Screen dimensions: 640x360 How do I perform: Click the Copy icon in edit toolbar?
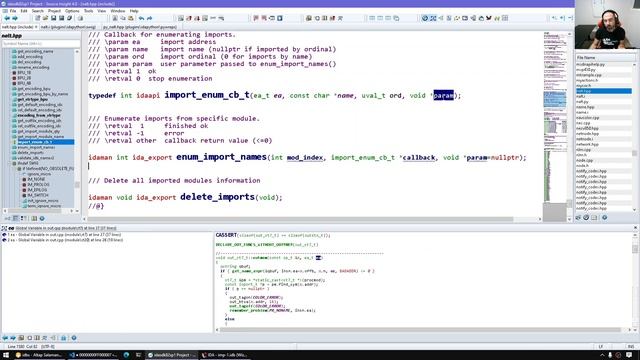tap(123, 18)
